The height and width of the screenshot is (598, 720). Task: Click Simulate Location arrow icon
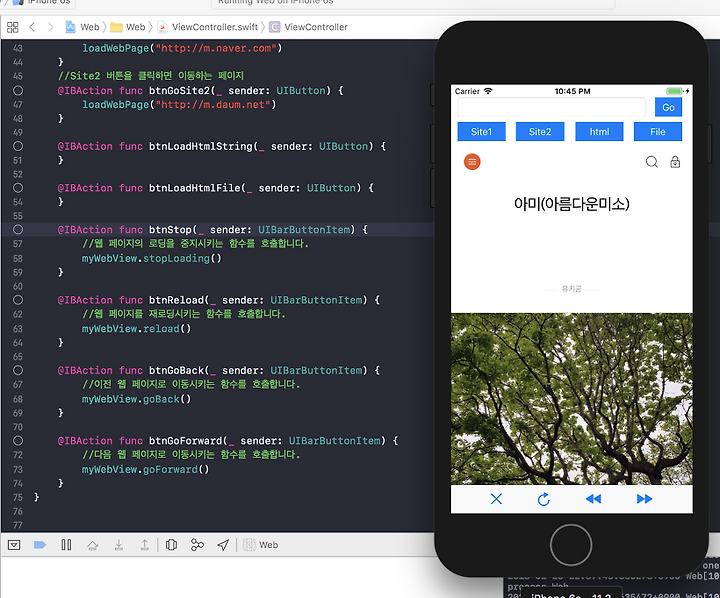223,545
